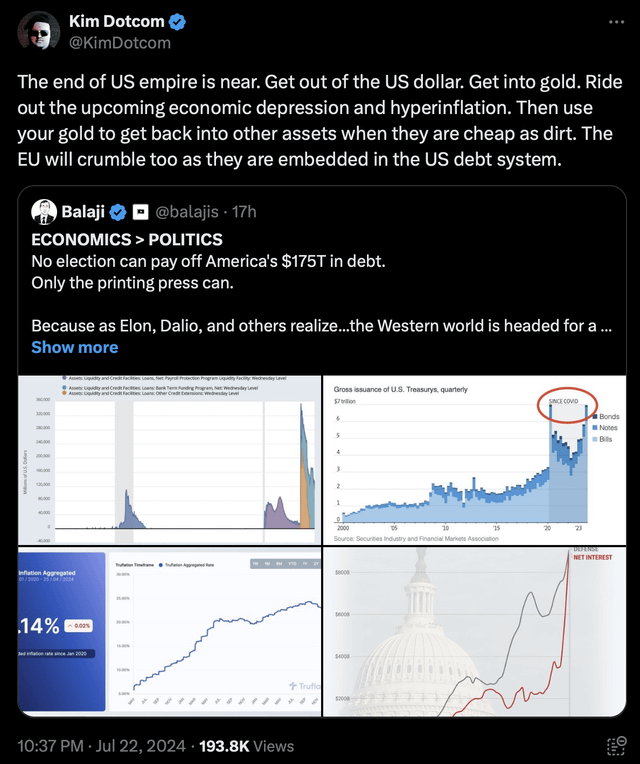Open the @KimDotcom handle link

pyautogui.click(x=119, y=43)
